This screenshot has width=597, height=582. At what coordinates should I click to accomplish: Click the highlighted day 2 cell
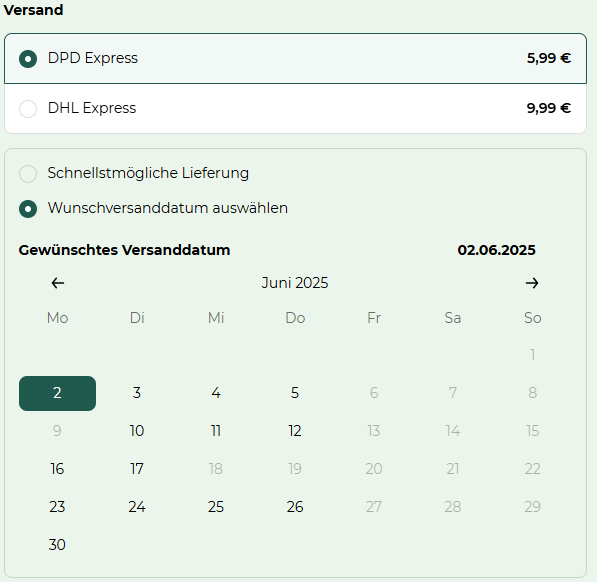tap(57, 393)
